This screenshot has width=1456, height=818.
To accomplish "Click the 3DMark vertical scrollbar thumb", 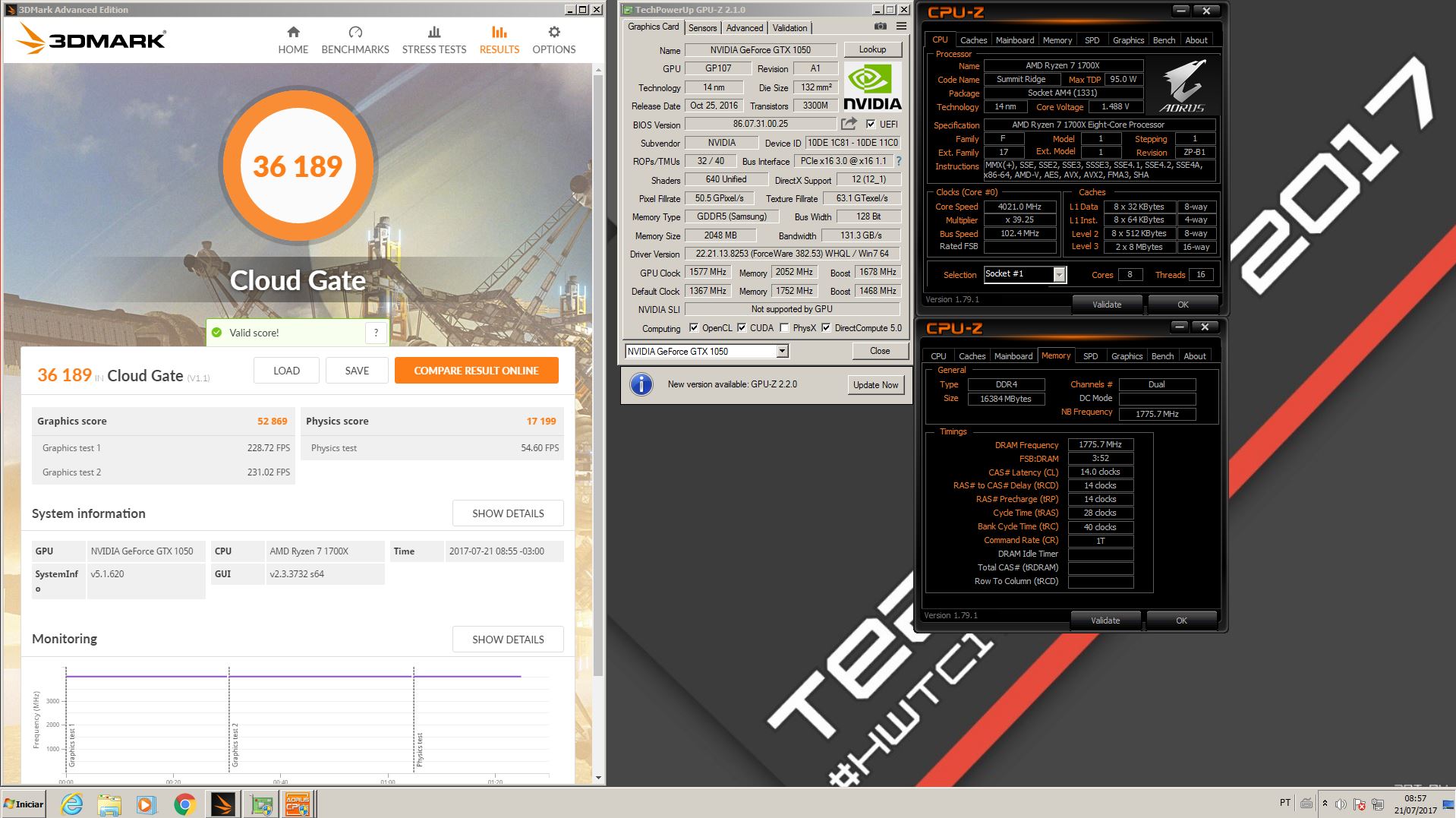I will [x=598, y=374].
